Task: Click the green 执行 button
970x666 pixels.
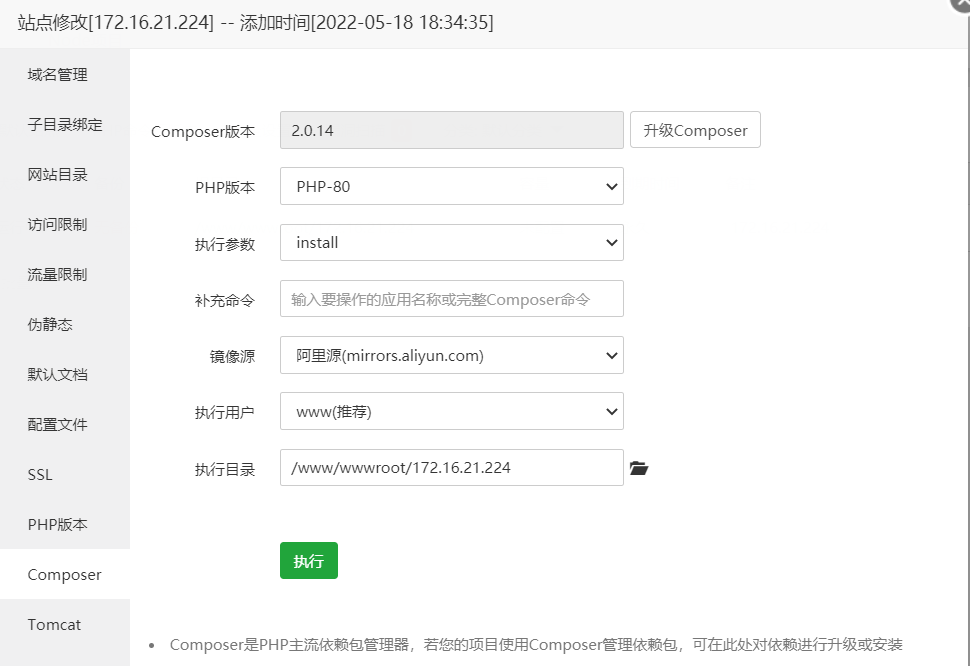Action: pyautogui.click(x=309, y=561)
